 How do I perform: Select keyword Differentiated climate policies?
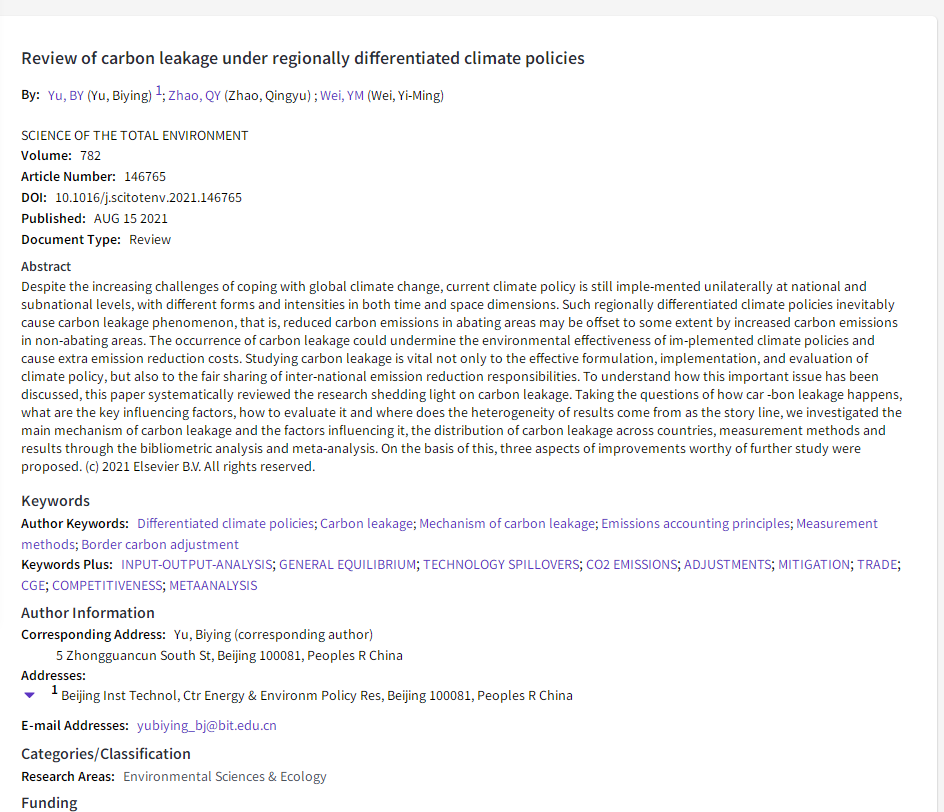pos(225,523)
